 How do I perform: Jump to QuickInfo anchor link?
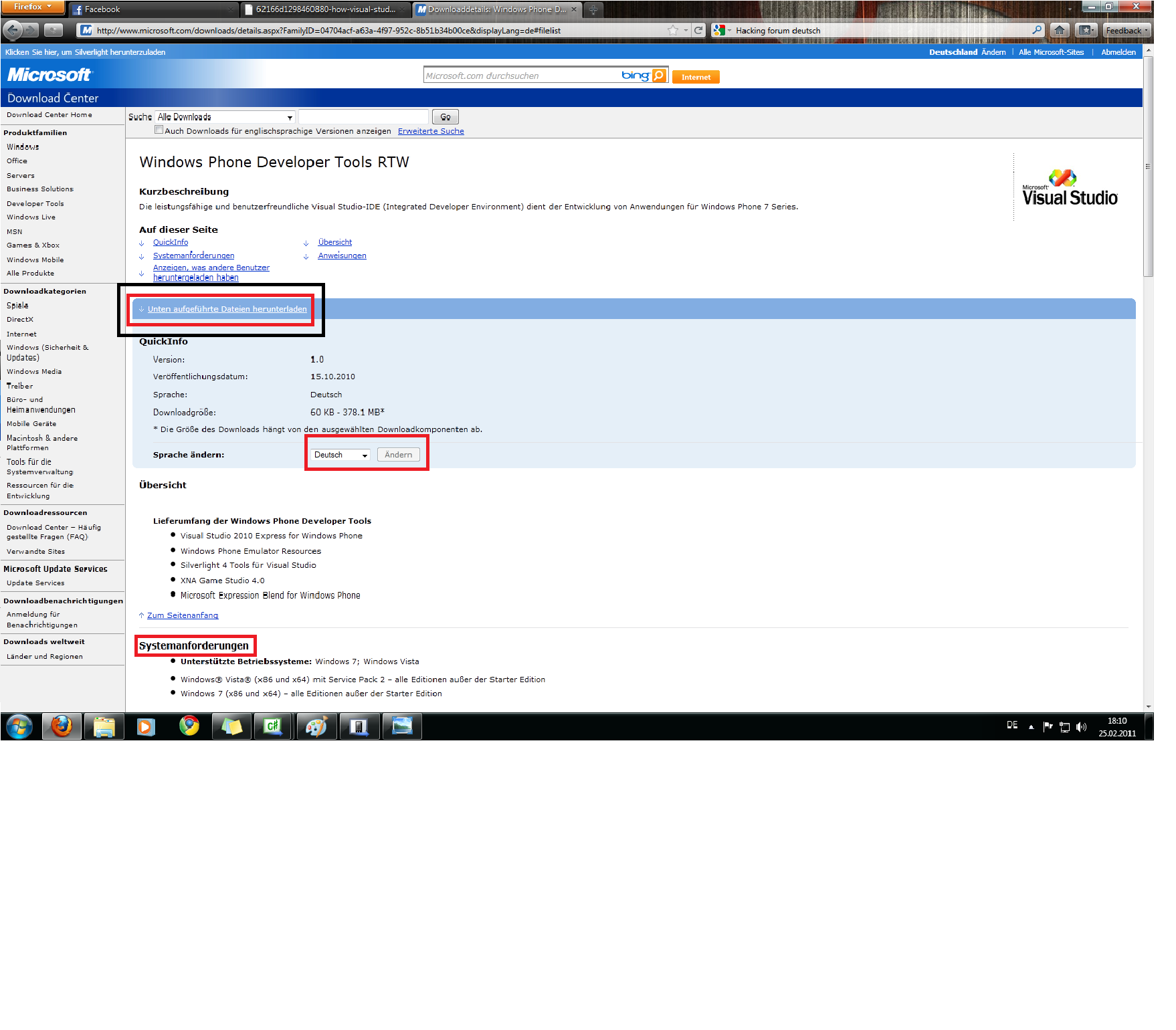[x=171, y=242]
